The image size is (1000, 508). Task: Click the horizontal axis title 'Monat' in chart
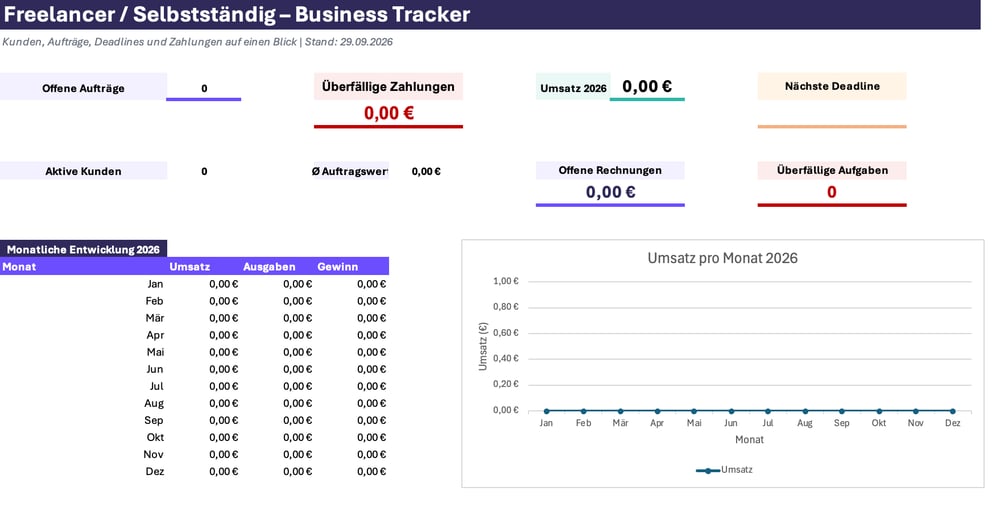[x=749, y=439]
